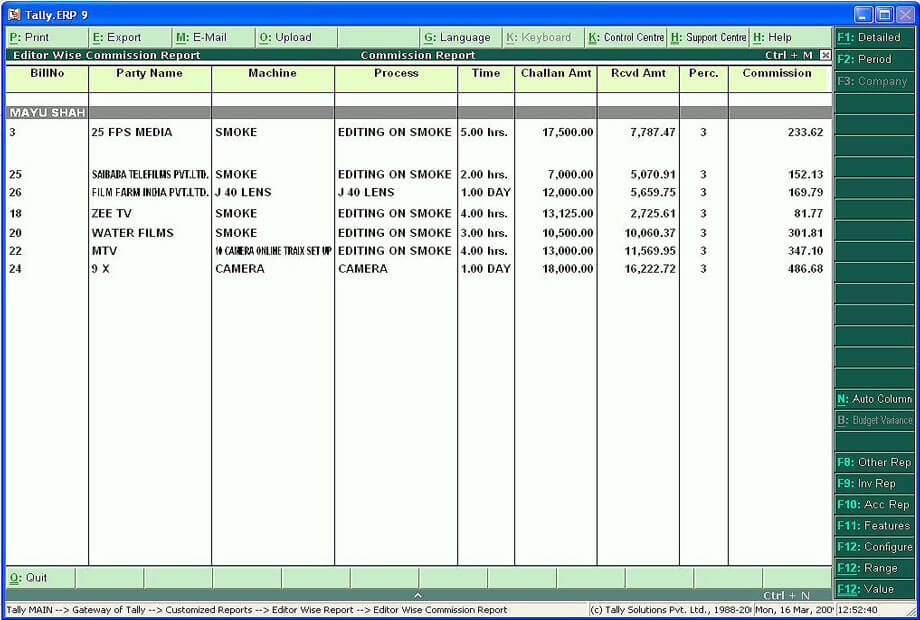
Task: Select the MTV party entry
Action: (x=104, y=251)
